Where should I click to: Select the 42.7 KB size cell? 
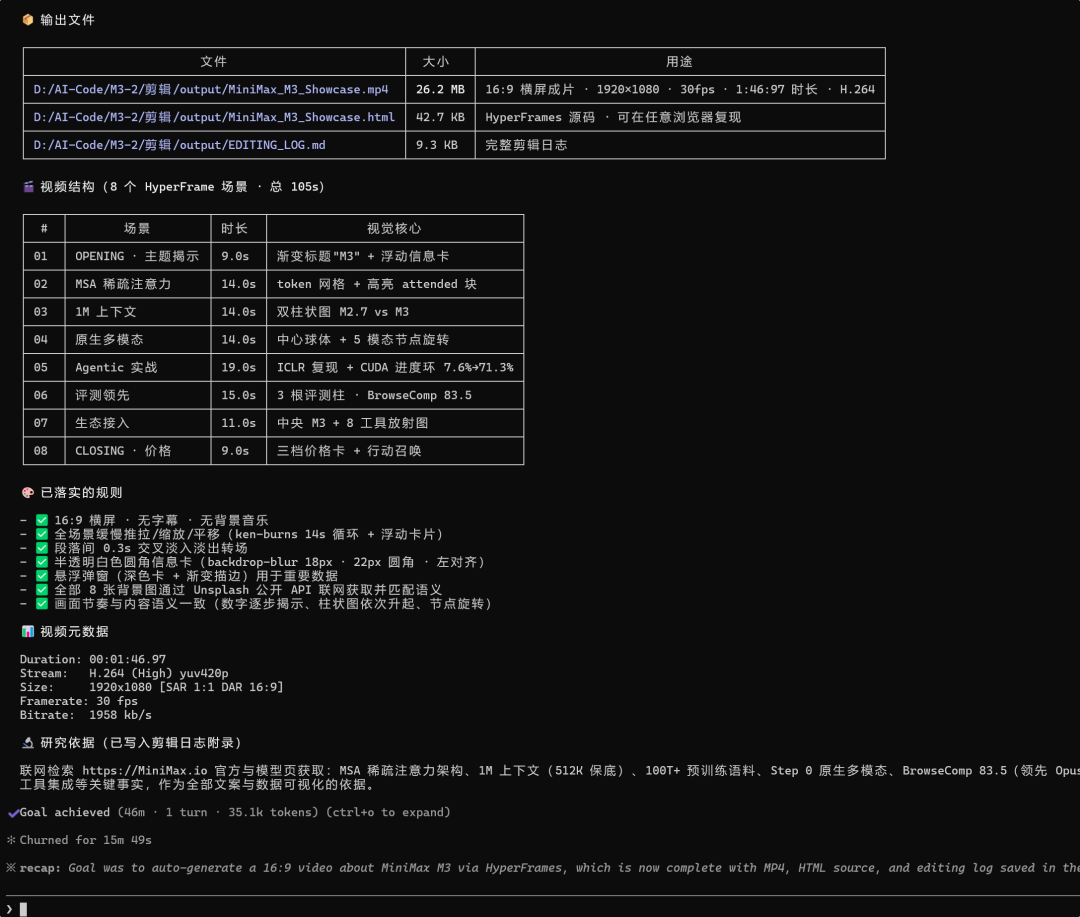click(440, 117)
